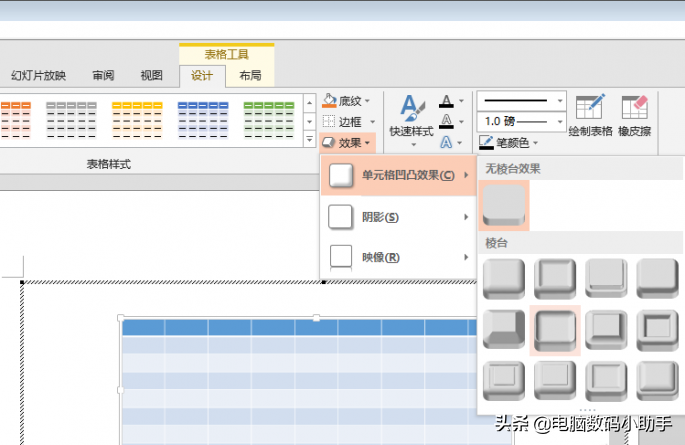Expand the 底纹 shading dropdown arrow
The image size is (685, 445).
point(367,101)
